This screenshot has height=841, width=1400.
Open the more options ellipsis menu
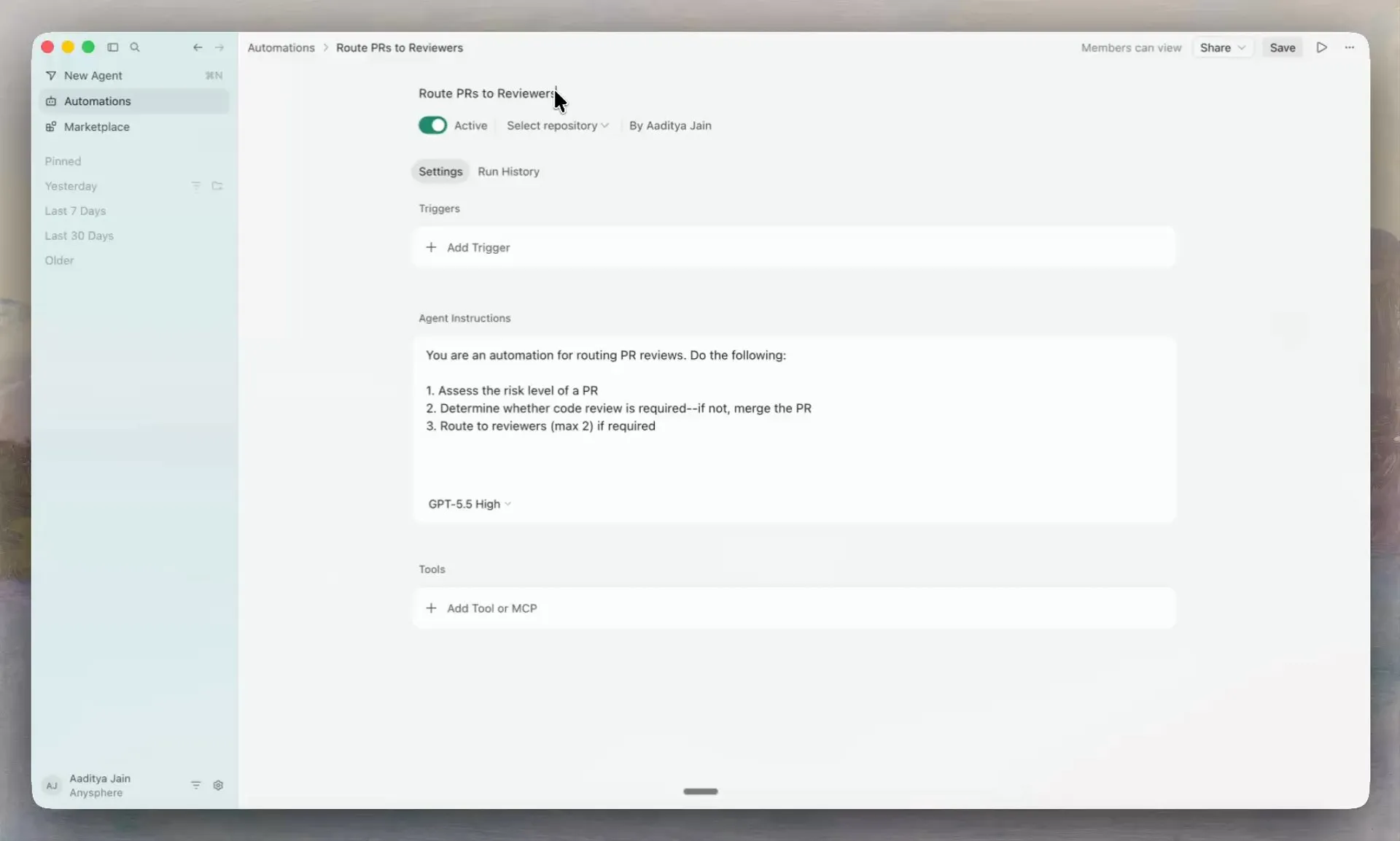tap(1350, 47)
